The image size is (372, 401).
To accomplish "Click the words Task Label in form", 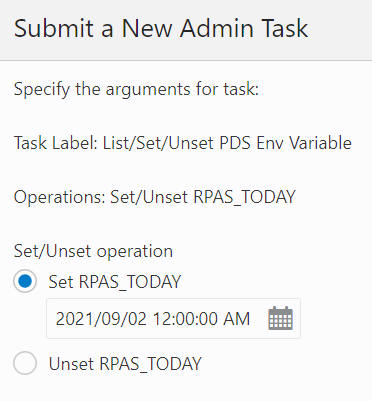I will click(55, 143).
